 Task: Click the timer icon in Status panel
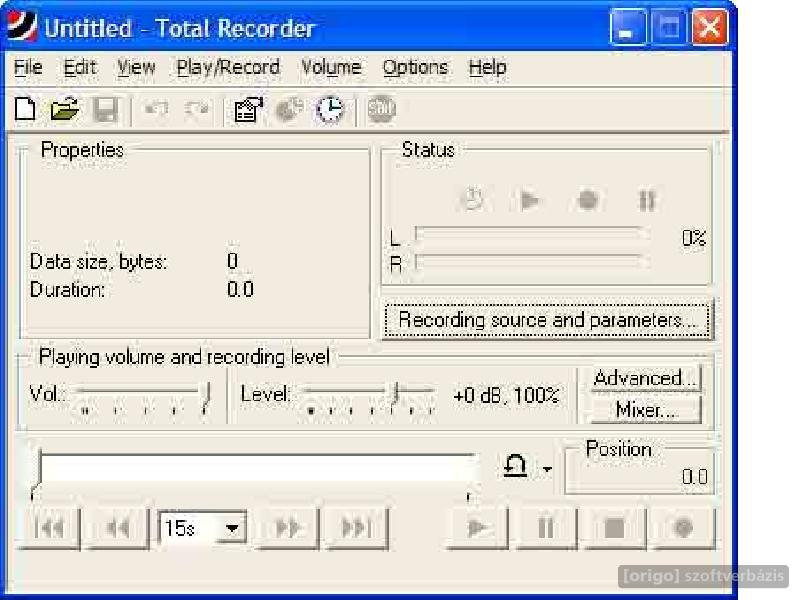pos(472,199)
